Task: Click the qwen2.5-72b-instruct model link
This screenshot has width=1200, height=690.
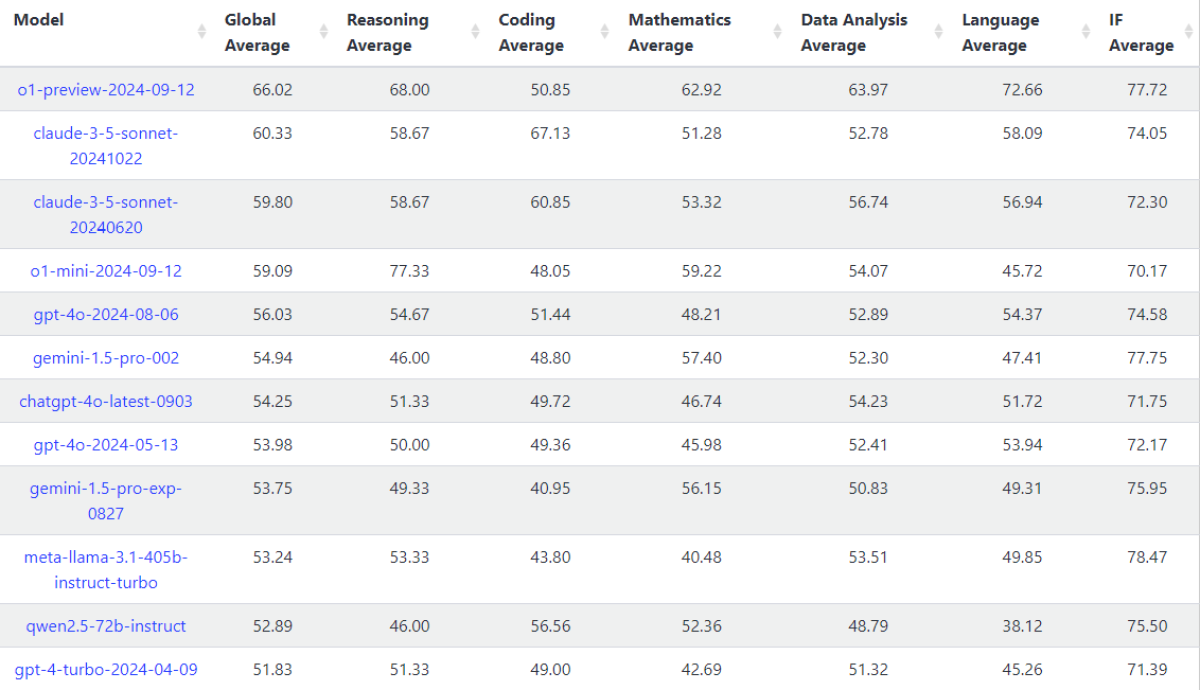Action: click(x=106, y=626)
